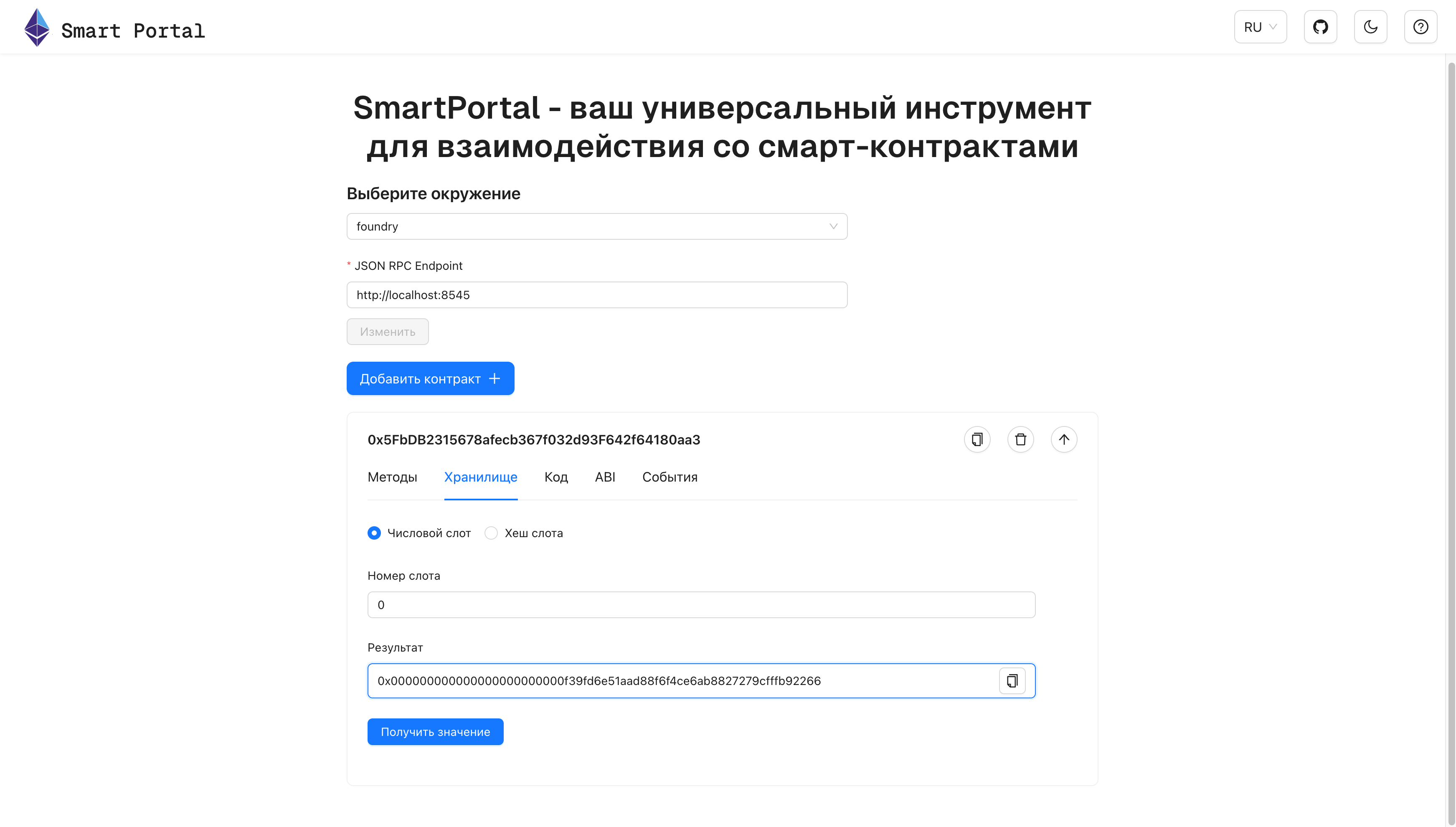Click Изменить endpoint button
This screenshot has width=1456, height=827.
(x=387, y=331)
